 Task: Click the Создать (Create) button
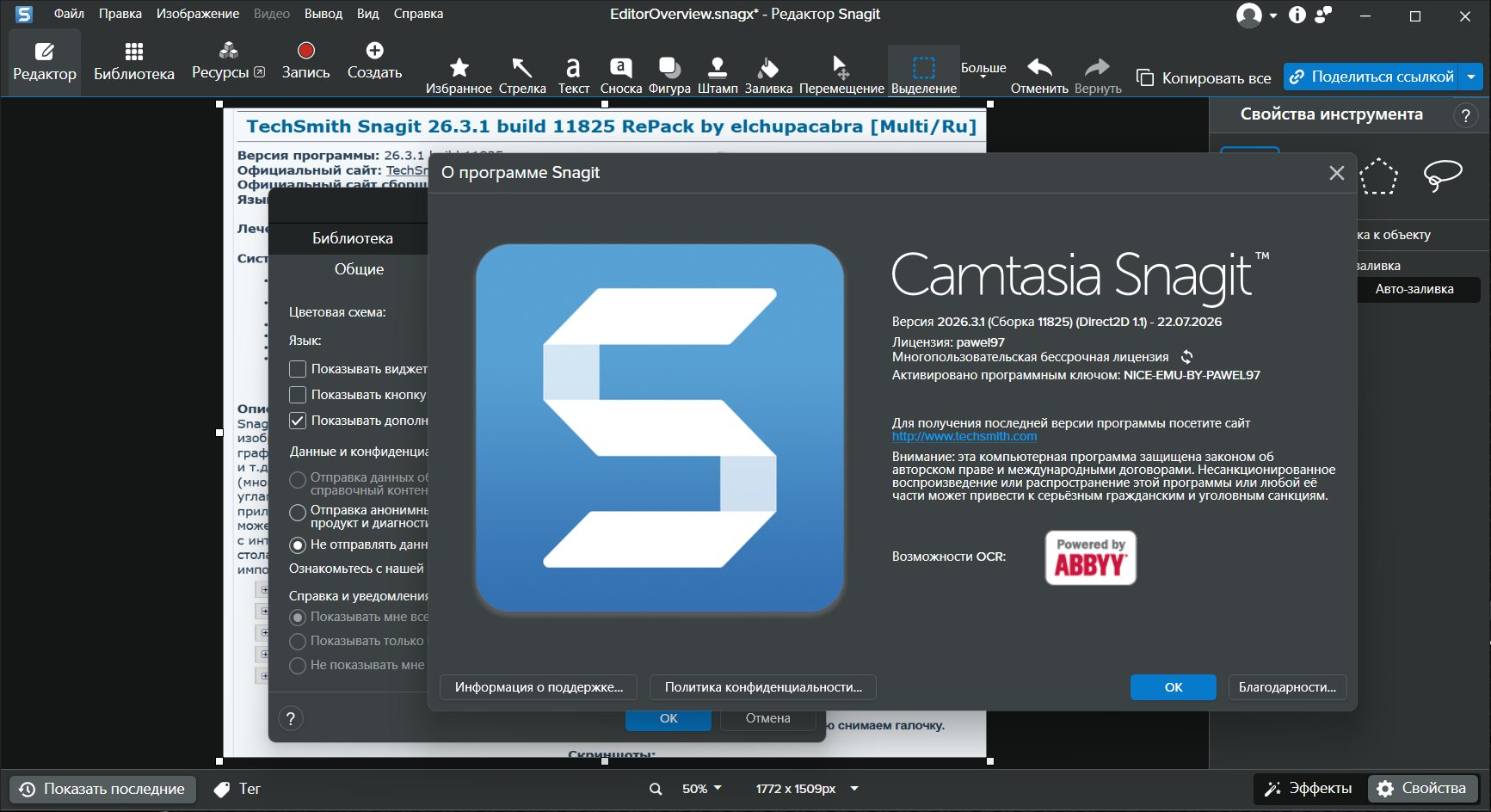pos(374,62)
